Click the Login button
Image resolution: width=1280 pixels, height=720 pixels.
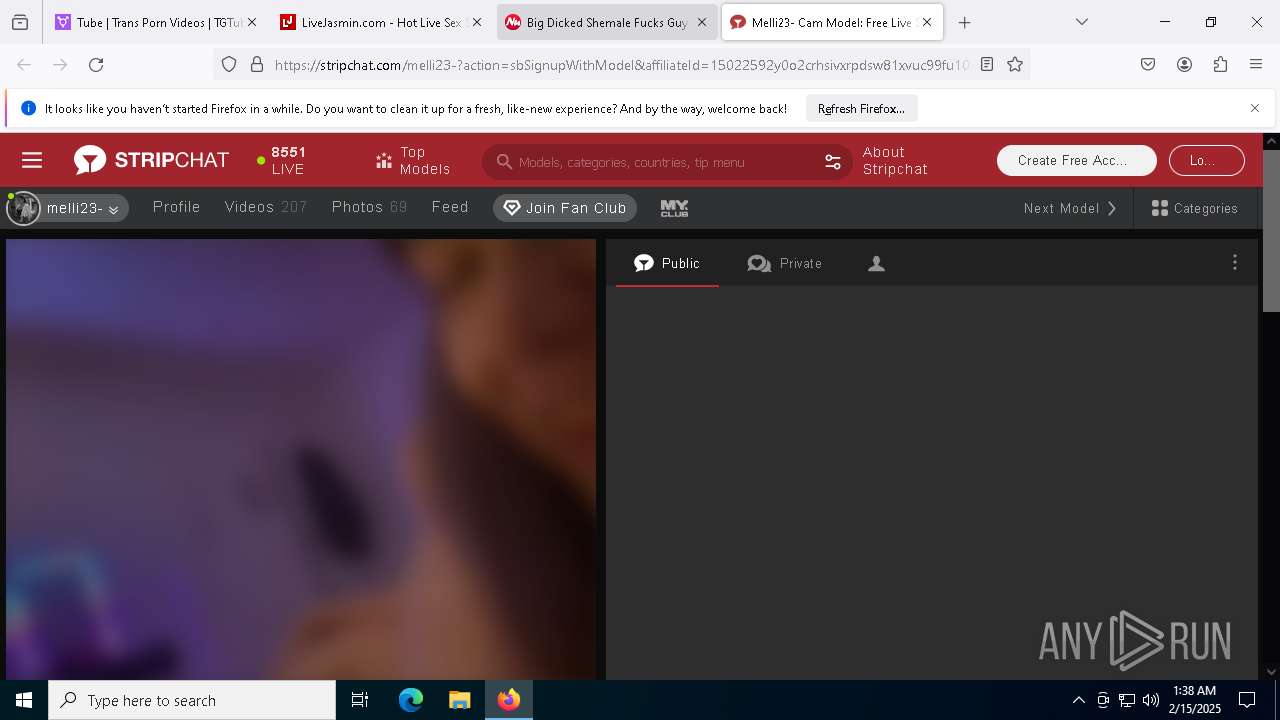[1206, 160]
